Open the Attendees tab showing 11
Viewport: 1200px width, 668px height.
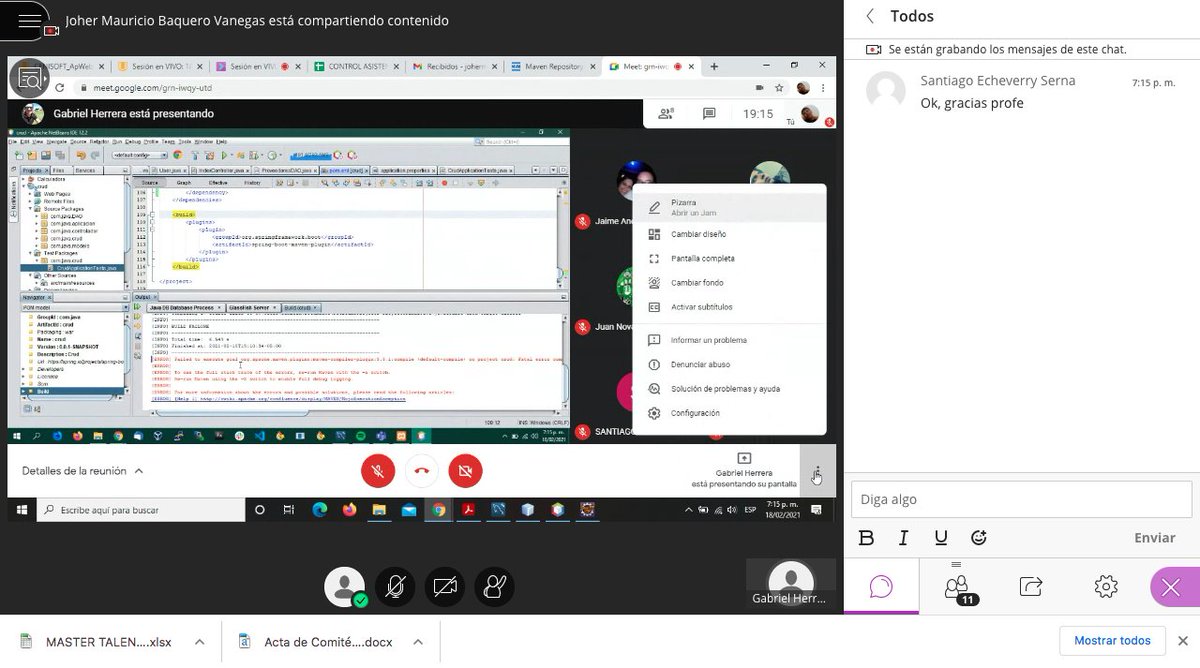tap(957, 586)
